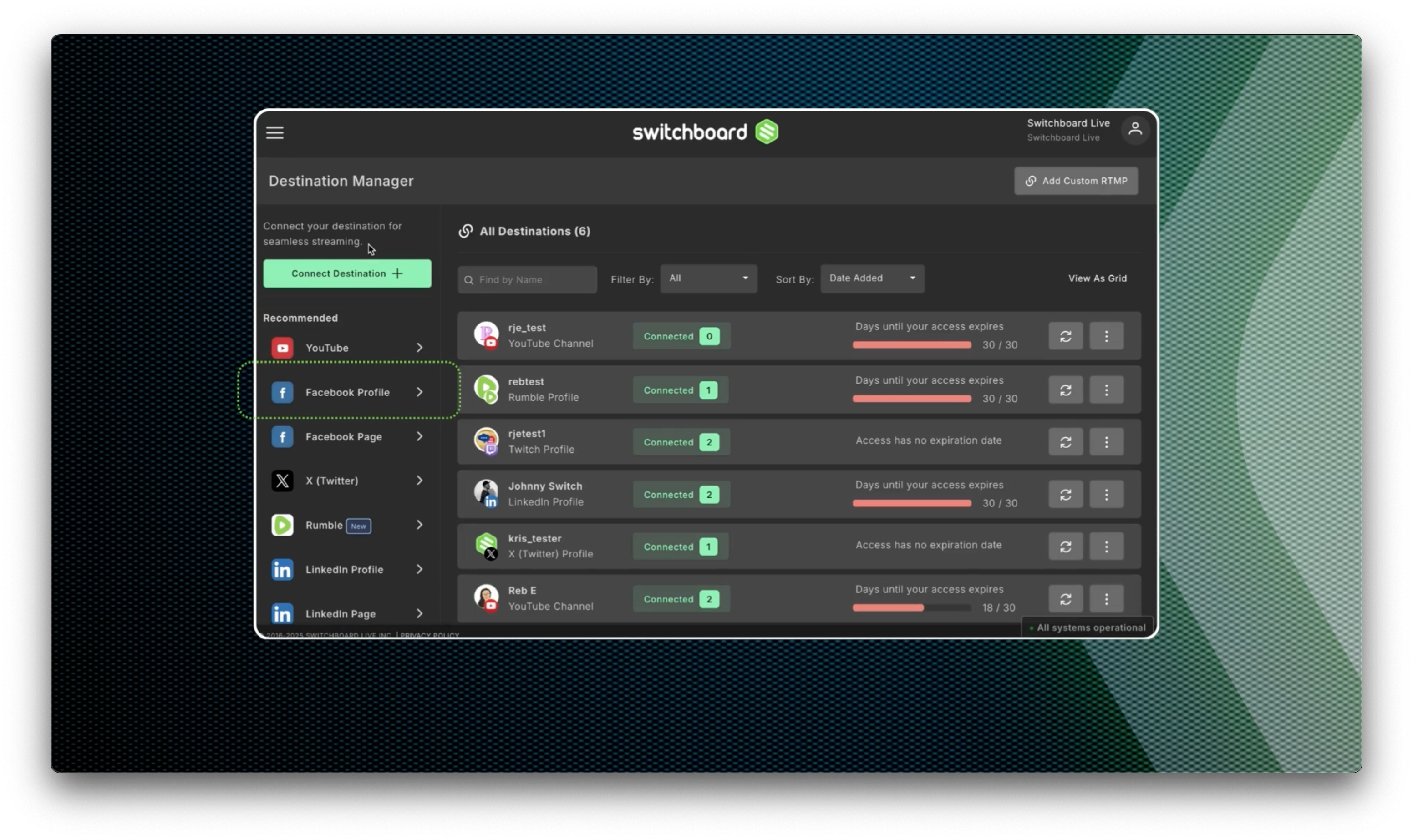Screen dimensions: 1413x840
Task: Click the X (Twitter) icon
Action: (x=282, y=481)
